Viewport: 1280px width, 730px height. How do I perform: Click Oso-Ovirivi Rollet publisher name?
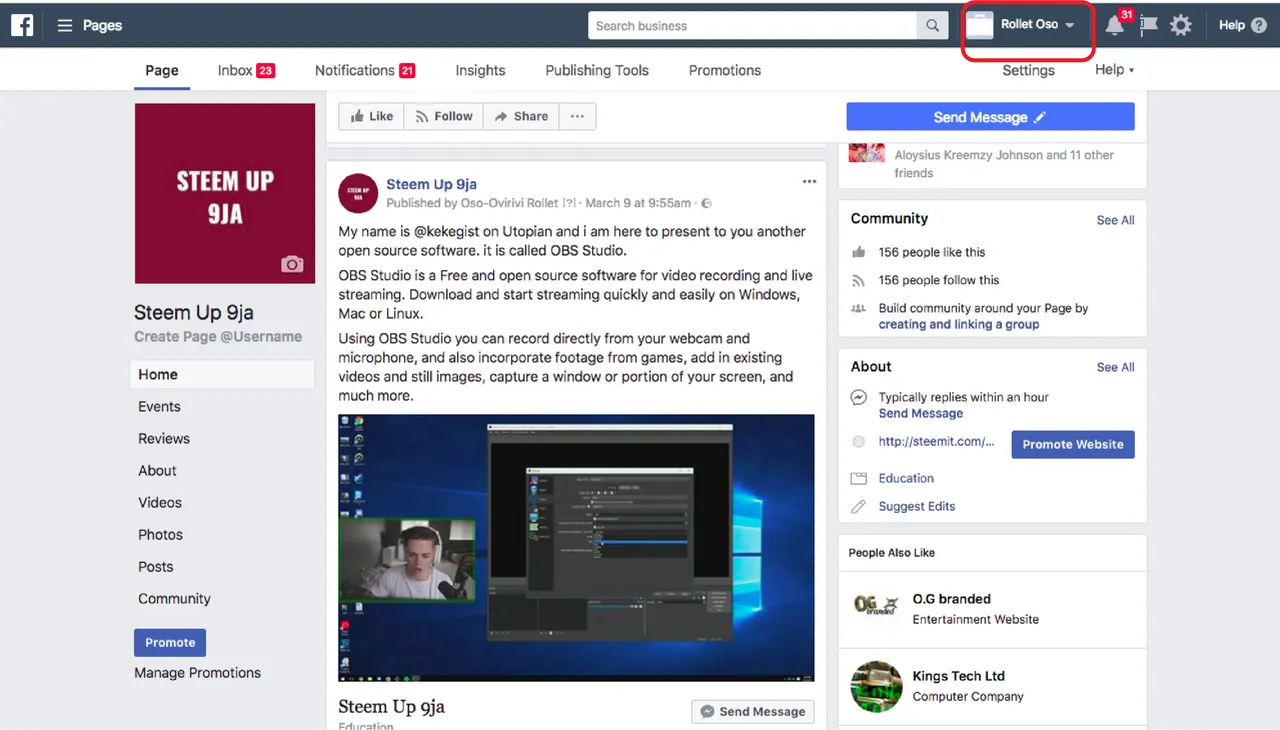[509, 204]
